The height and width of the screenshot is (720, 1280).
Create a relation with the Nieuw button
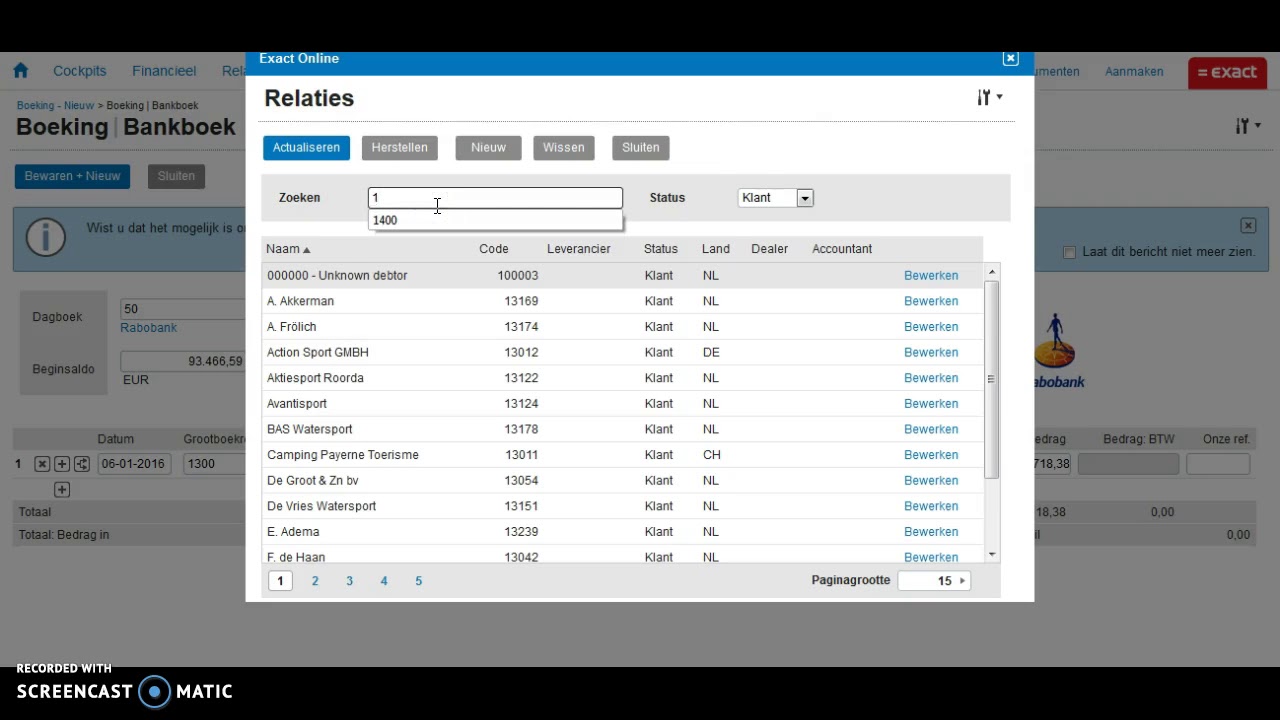point(488,147)
